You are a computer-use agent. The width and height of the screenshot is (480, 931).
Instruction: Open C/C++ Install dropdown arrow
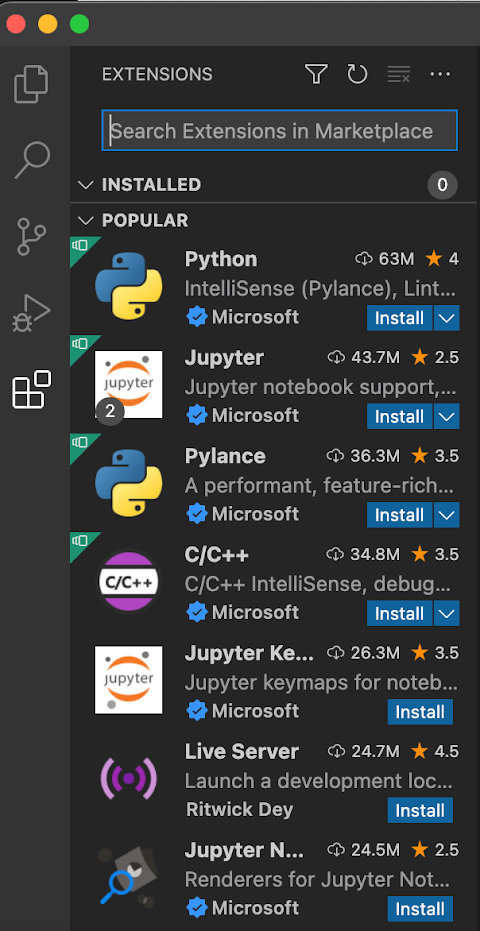pyautogui.click(x=447, y=613)
